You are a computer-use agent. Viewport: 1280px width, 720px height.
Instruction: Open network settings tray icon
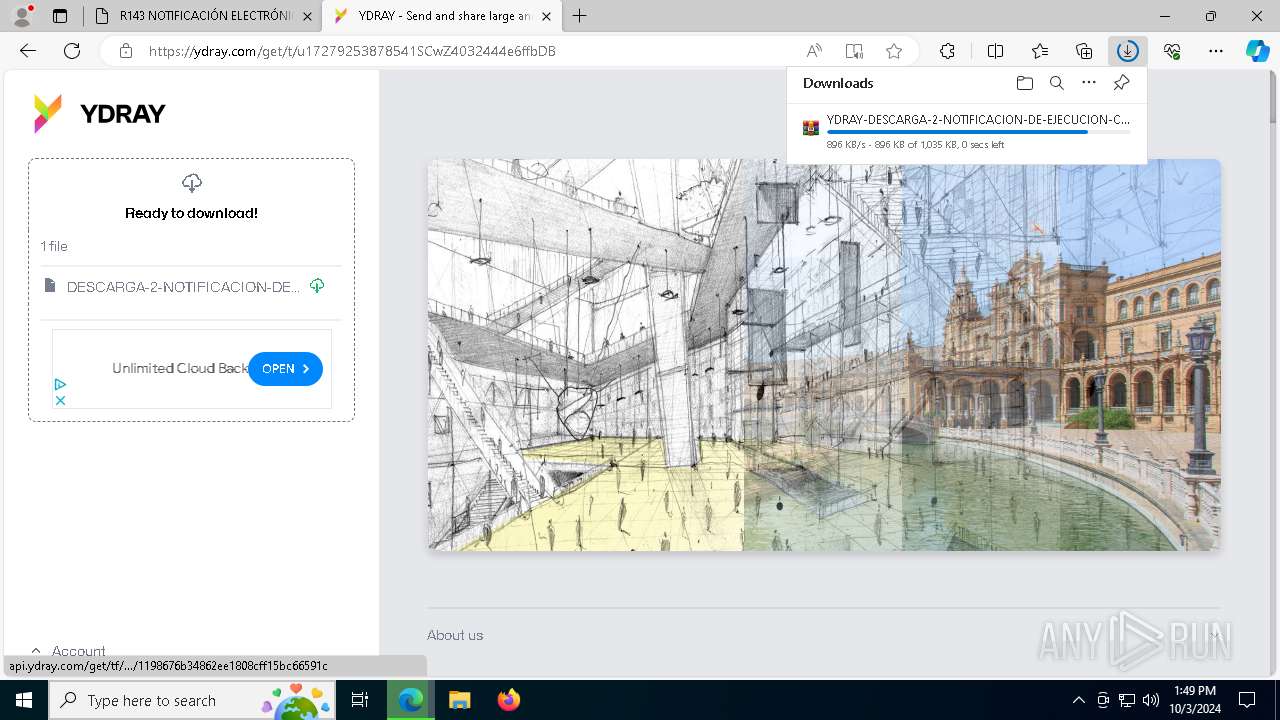(x=1127, y=700)
